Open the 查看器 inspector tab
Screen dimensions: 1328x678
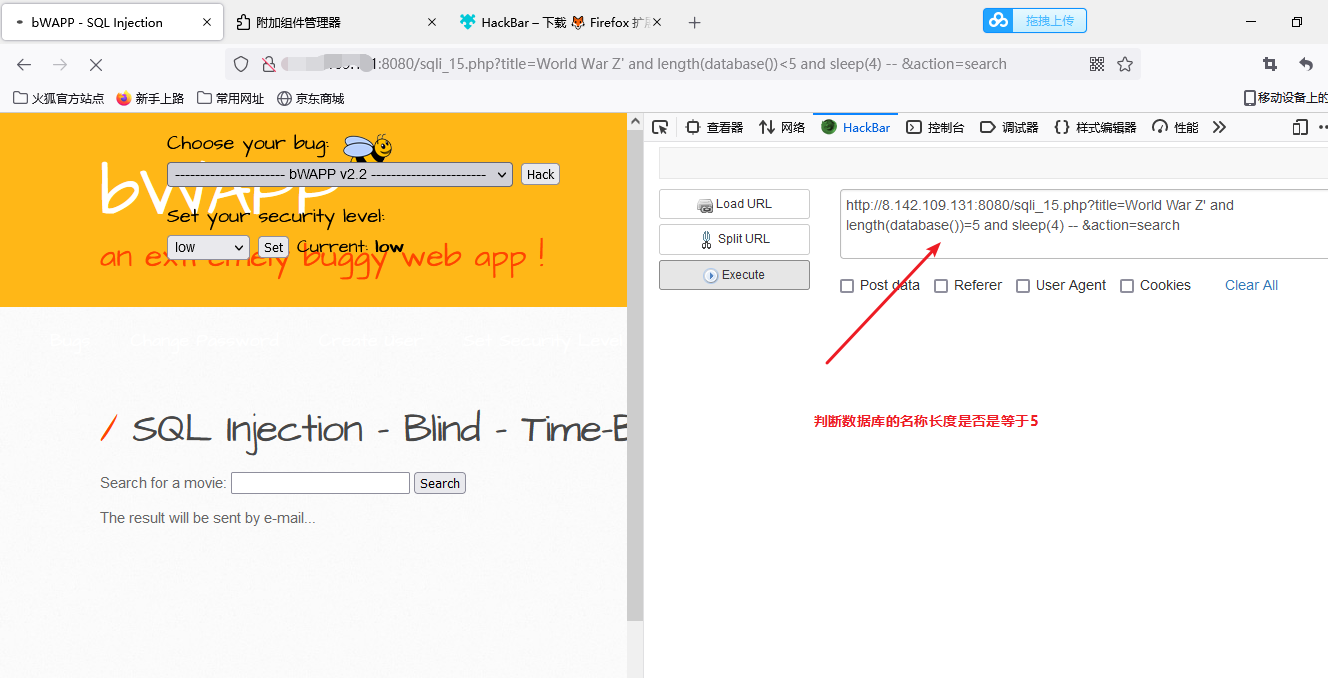coord(714,127)
